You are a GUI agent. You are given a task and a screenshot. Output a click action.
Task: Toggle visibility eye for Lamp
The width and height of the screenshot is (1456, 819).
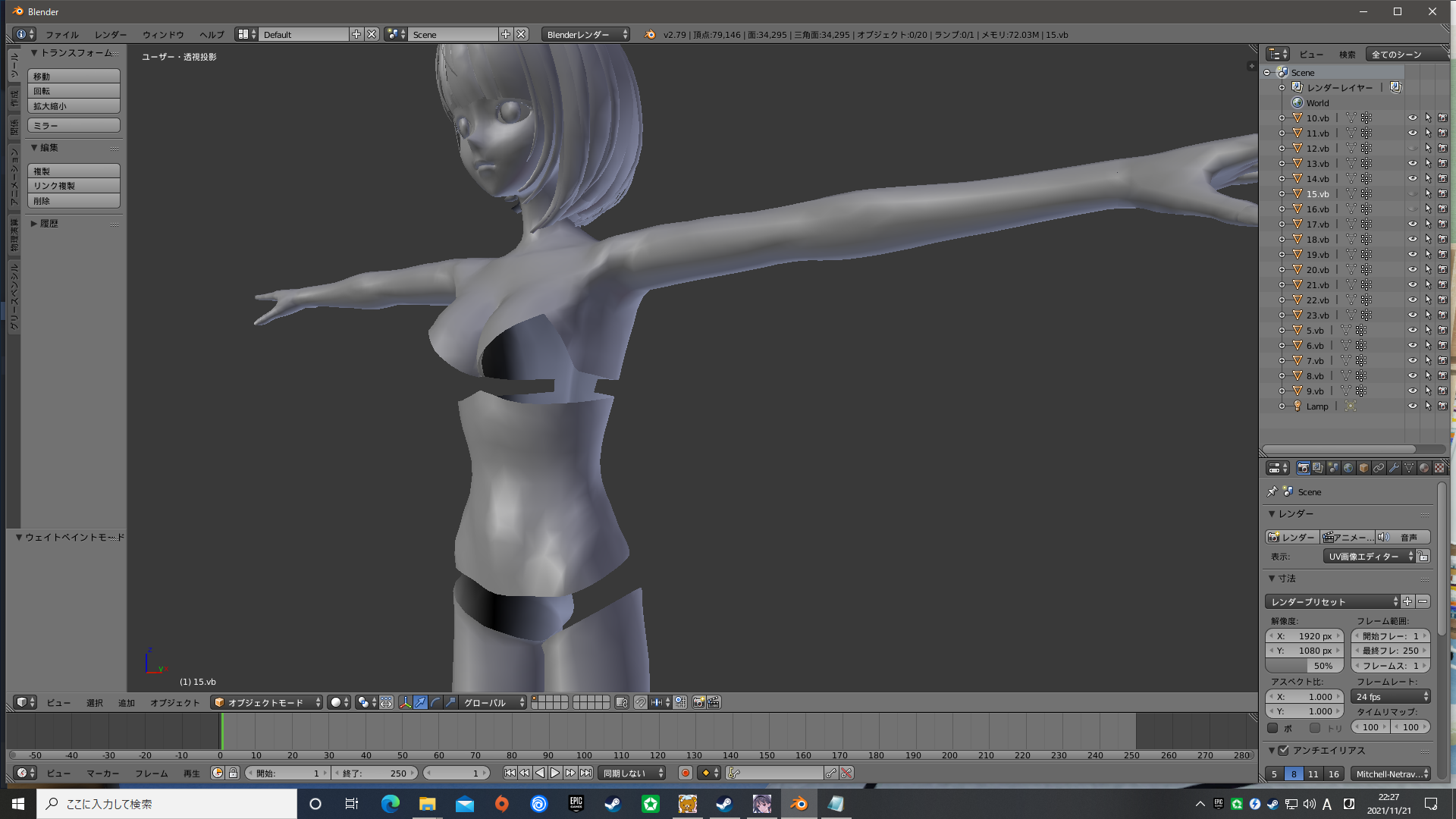point(1412,406)
